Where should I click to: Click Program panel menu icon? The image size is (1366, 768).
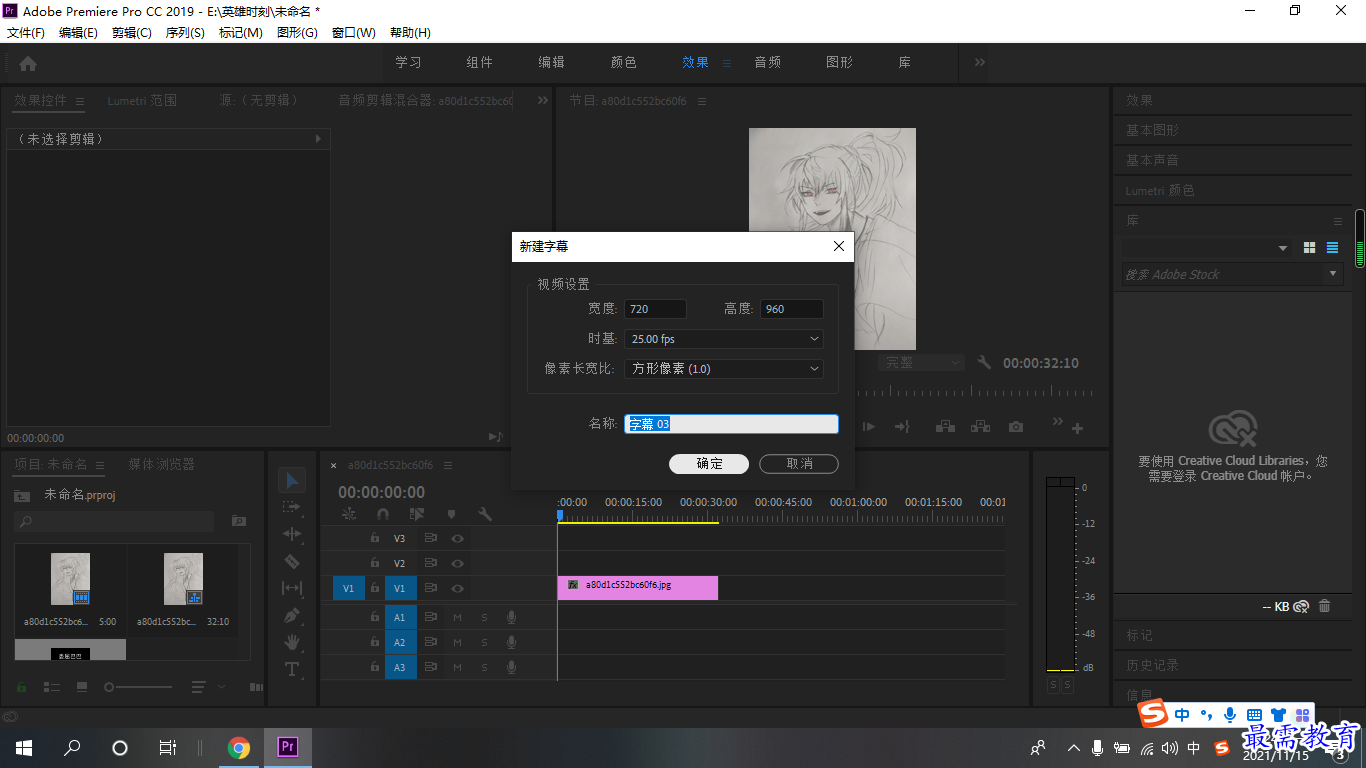point(702,101)
